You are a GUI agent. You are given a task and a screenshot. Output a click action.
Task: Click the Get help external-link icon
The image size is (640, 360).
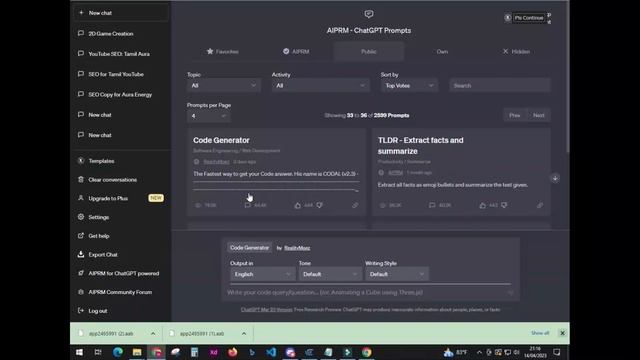point(81,236)
